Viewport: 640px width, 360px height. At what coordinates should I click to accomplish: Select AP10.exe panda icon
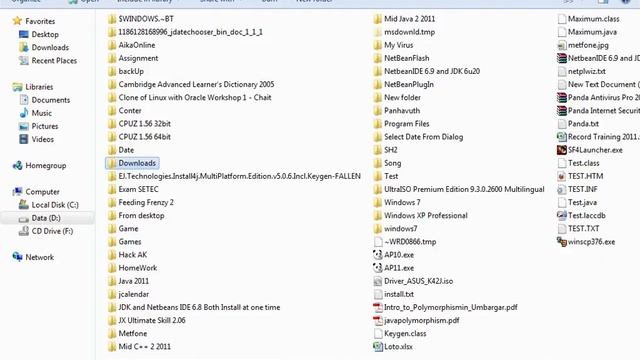(x=378, y=255)
